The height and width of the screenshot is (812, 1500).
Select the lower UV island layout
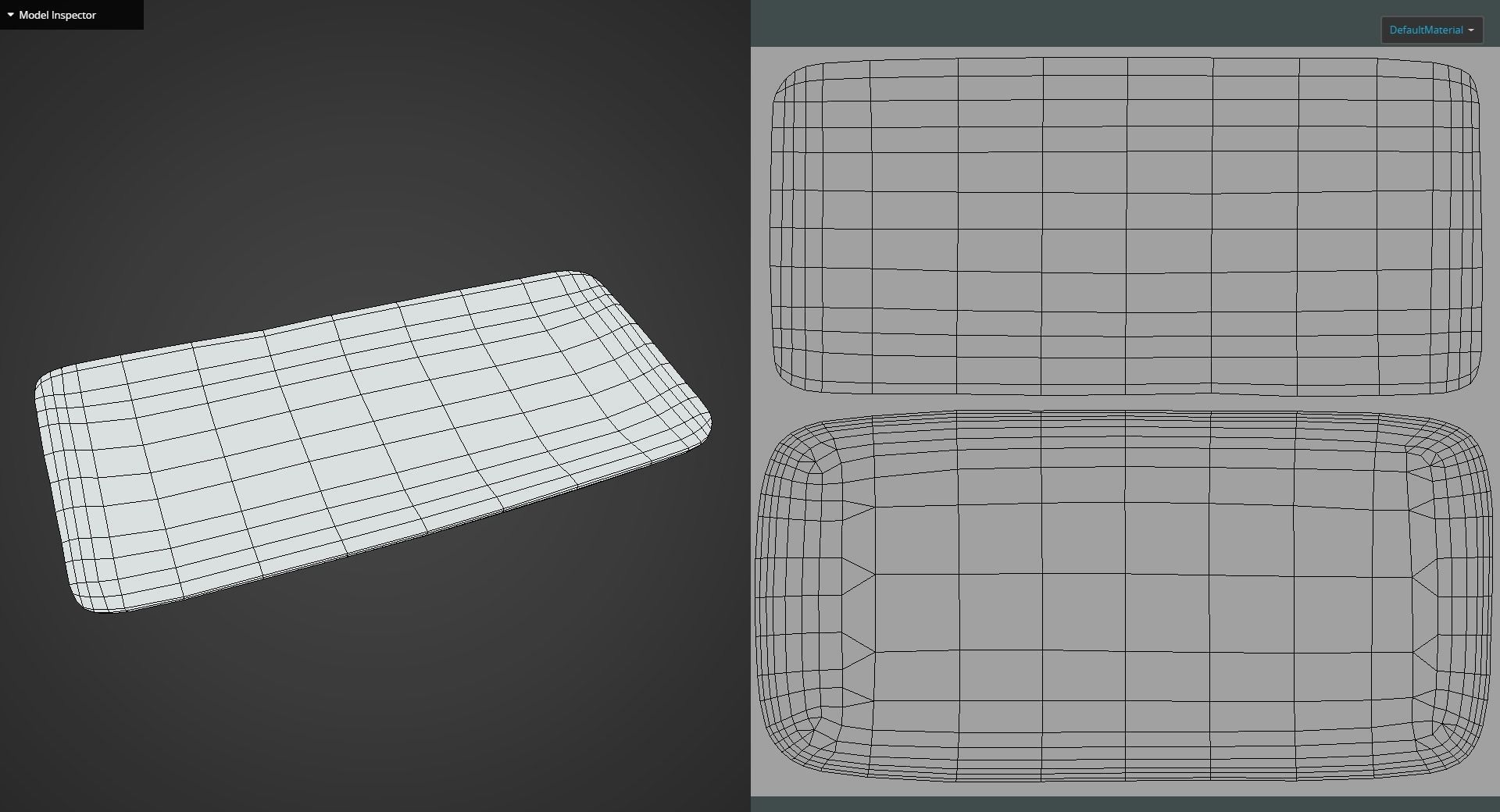1123,597
